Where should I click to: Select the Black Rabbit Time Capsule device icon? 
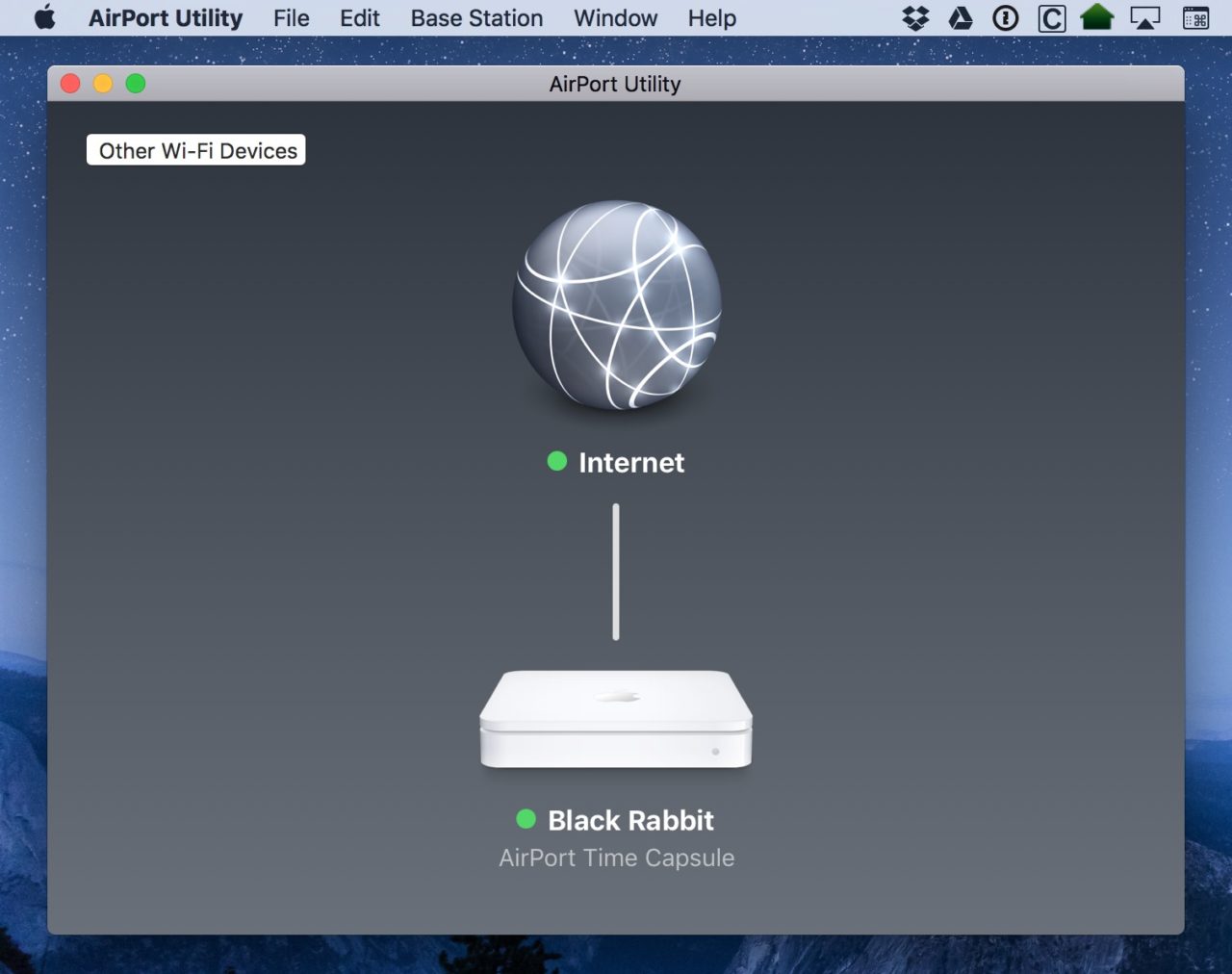tap(616, 720)
